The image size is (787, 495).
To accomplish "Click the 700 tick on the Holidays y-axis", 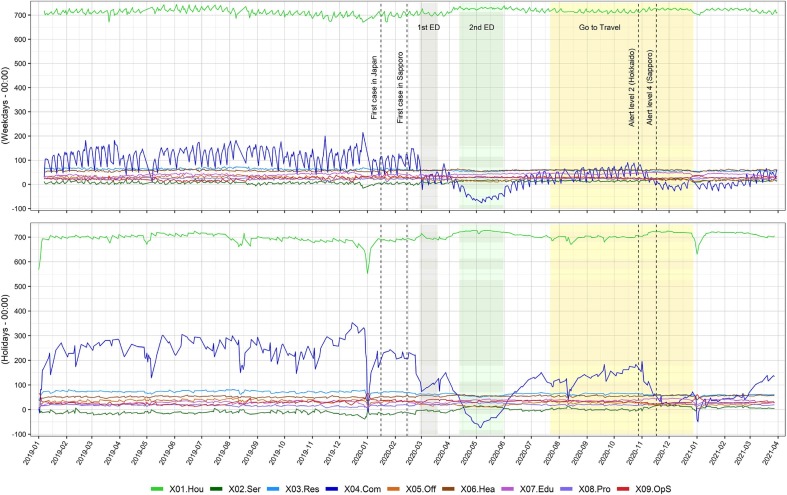I will 20,237.
